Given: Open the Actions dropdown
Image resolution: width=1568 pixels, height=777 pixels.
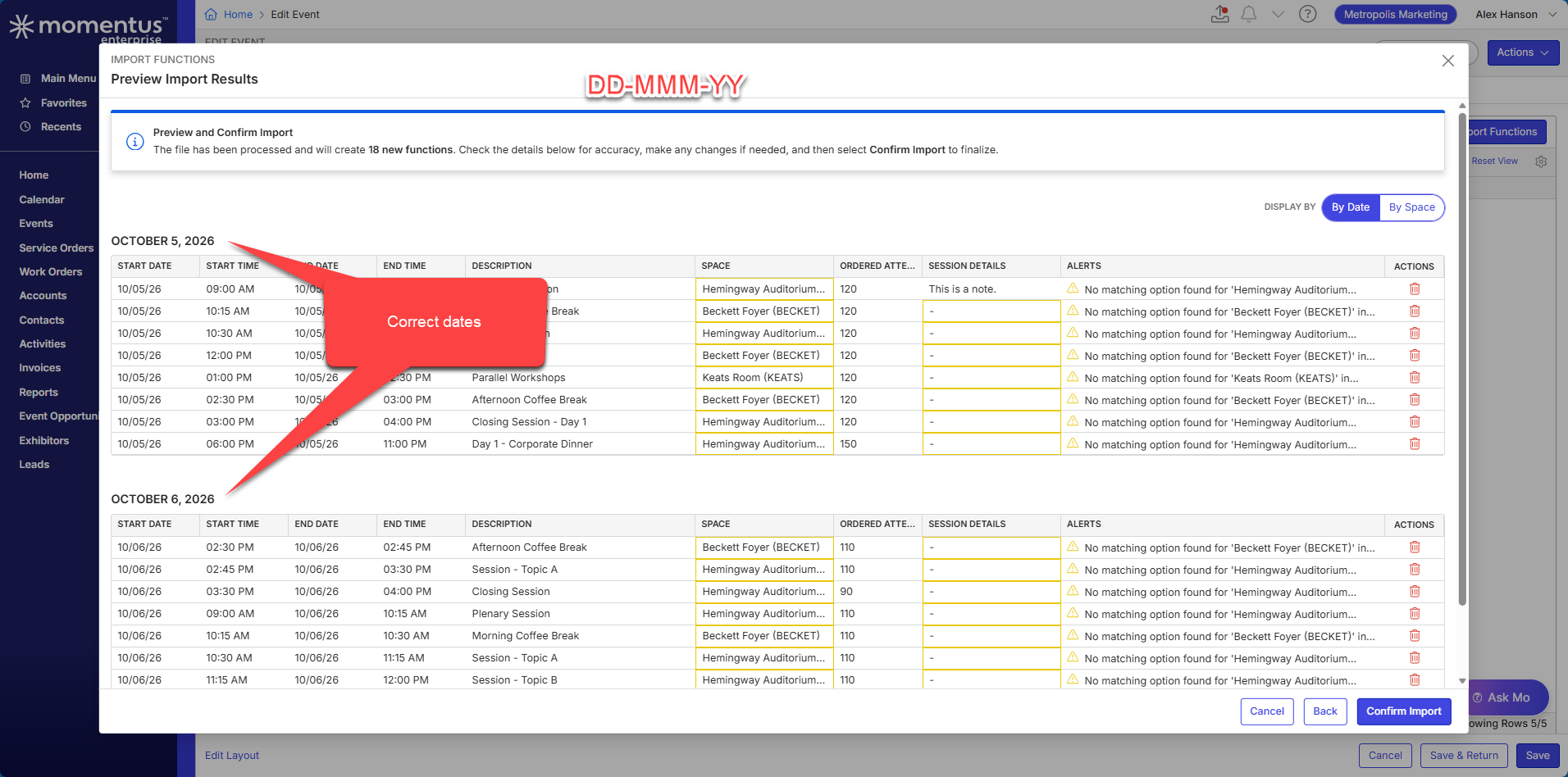Looking at the screenshot, I should pos(1523,52).
